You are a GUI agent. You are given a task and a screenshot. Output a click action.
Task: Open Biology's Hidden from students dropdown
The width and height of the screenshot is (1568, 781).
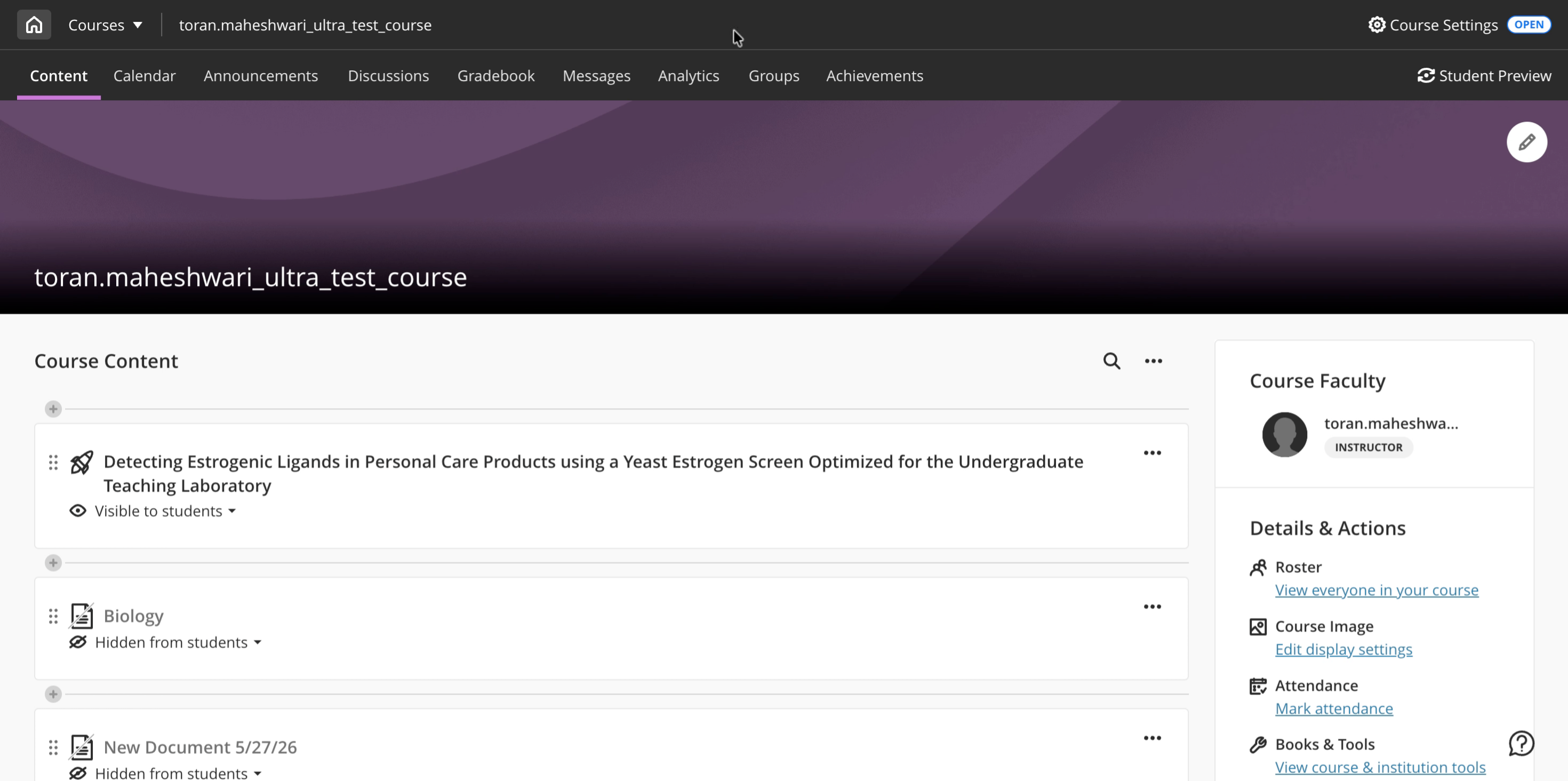(x=178, y=642)
